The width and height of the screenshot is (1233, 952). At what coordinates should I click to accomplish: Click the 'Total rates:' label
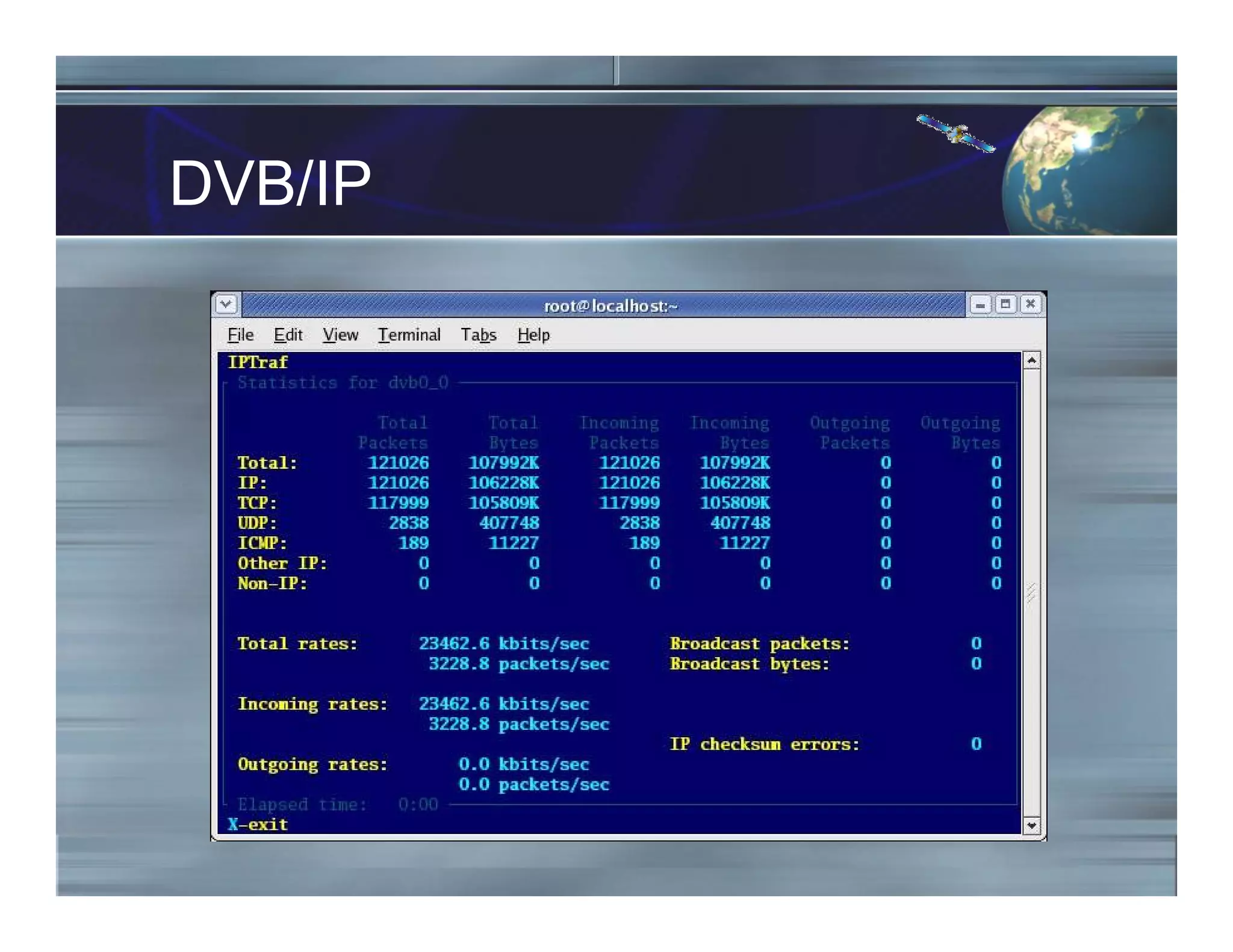click(297, 644)
